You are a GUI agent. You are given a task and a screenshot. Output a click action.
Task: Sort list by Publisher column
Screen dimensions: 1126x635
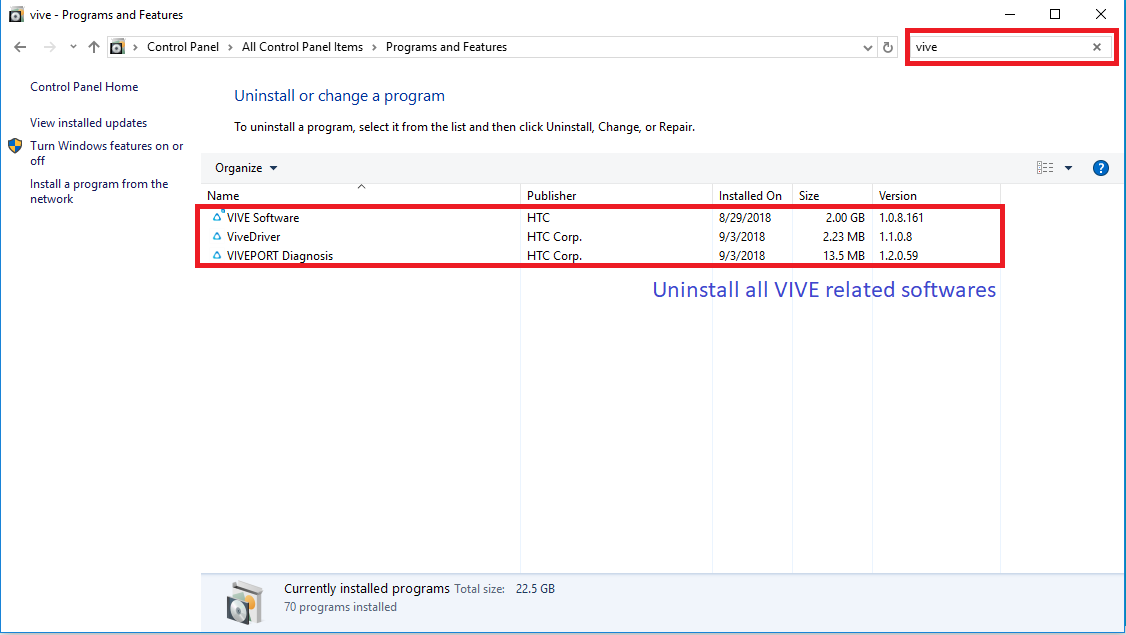[616, 195]
